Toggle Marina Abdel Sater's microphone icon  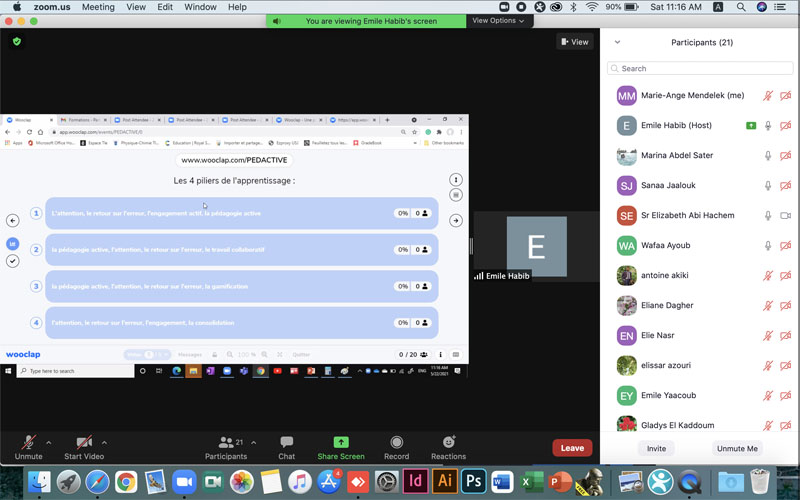[x=767, y=156]
